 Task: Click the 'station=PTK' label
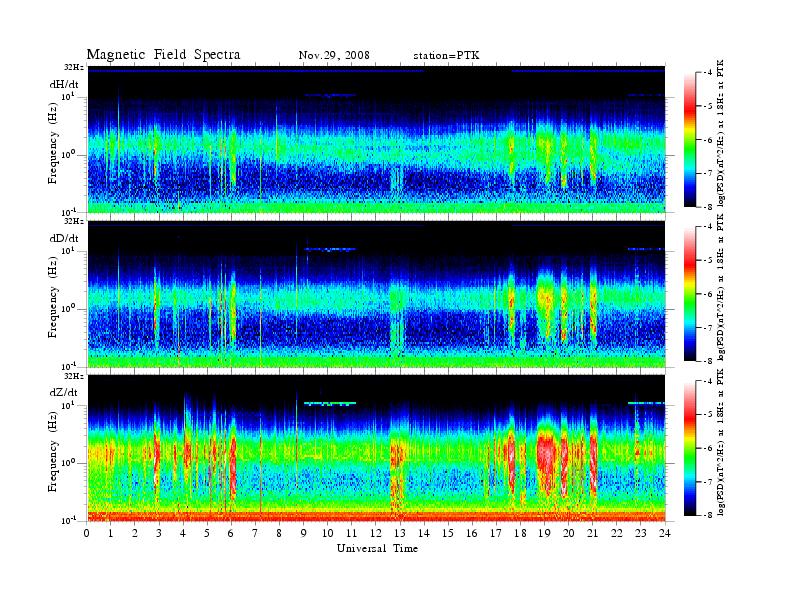point(446,55)
